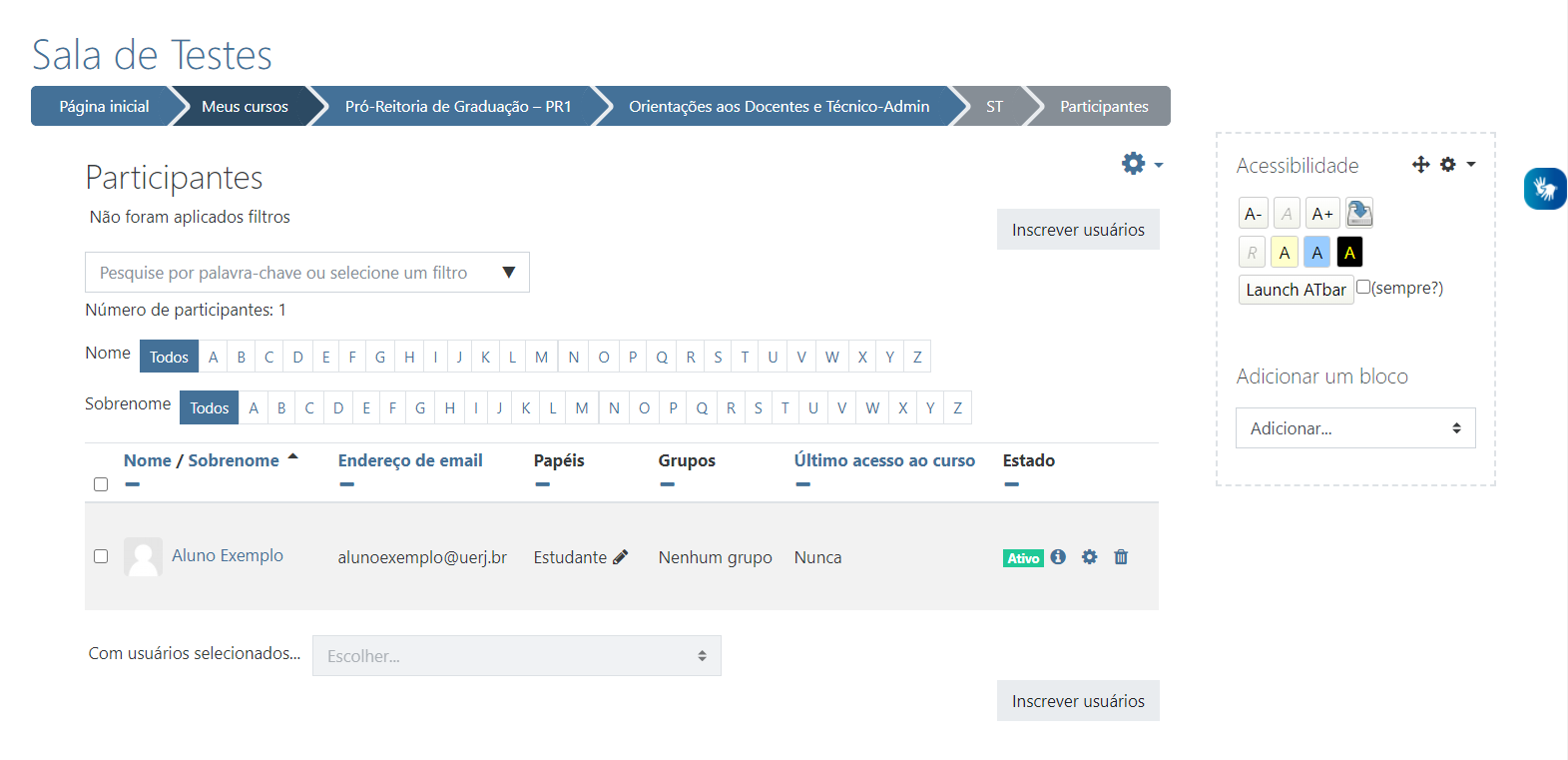
Task: Reset color scheme with R button
Action: [1252, 253]
